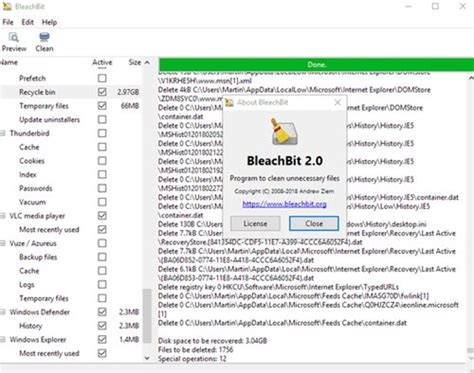Click 'Special operations: 12' line
Image resolution: width=474 pixels, height=373 pixels.
pyautogui.click(x=192, y=359)
